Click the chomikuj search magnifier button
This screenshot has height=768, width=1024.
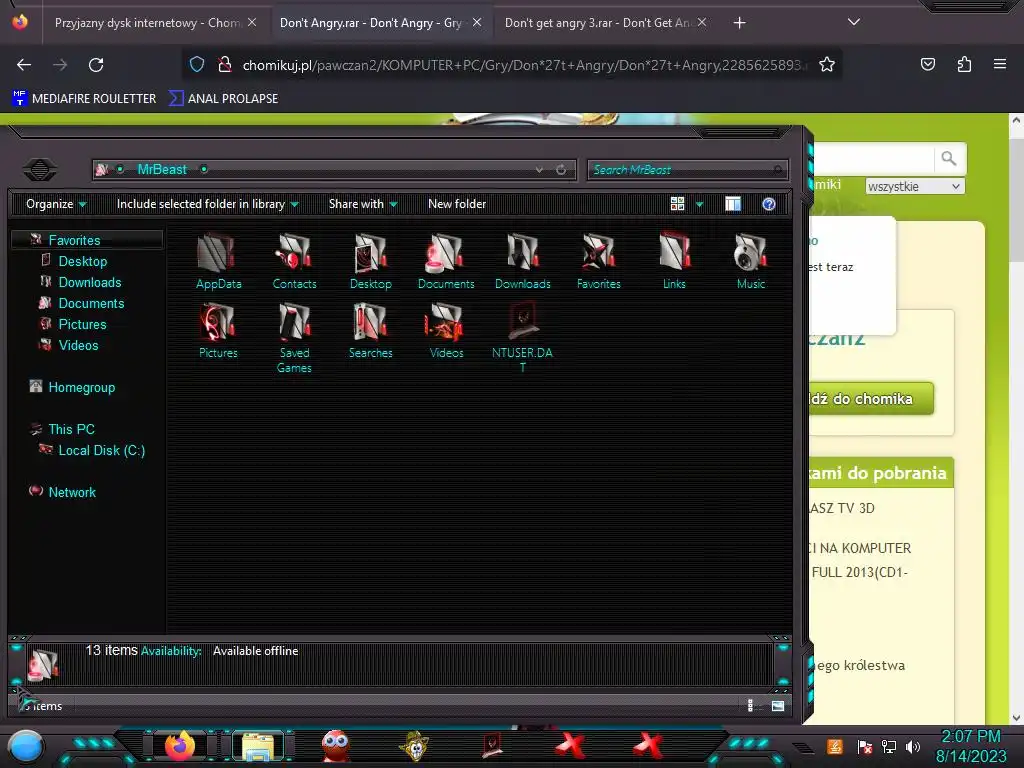(948, 158)
